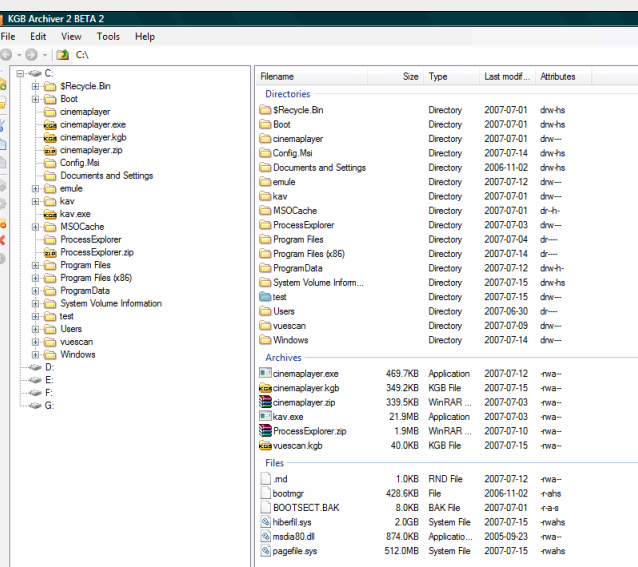This screenshot has width=638, height=567.
Task: Click the .md RND file icon
Action: click(265, 479)
